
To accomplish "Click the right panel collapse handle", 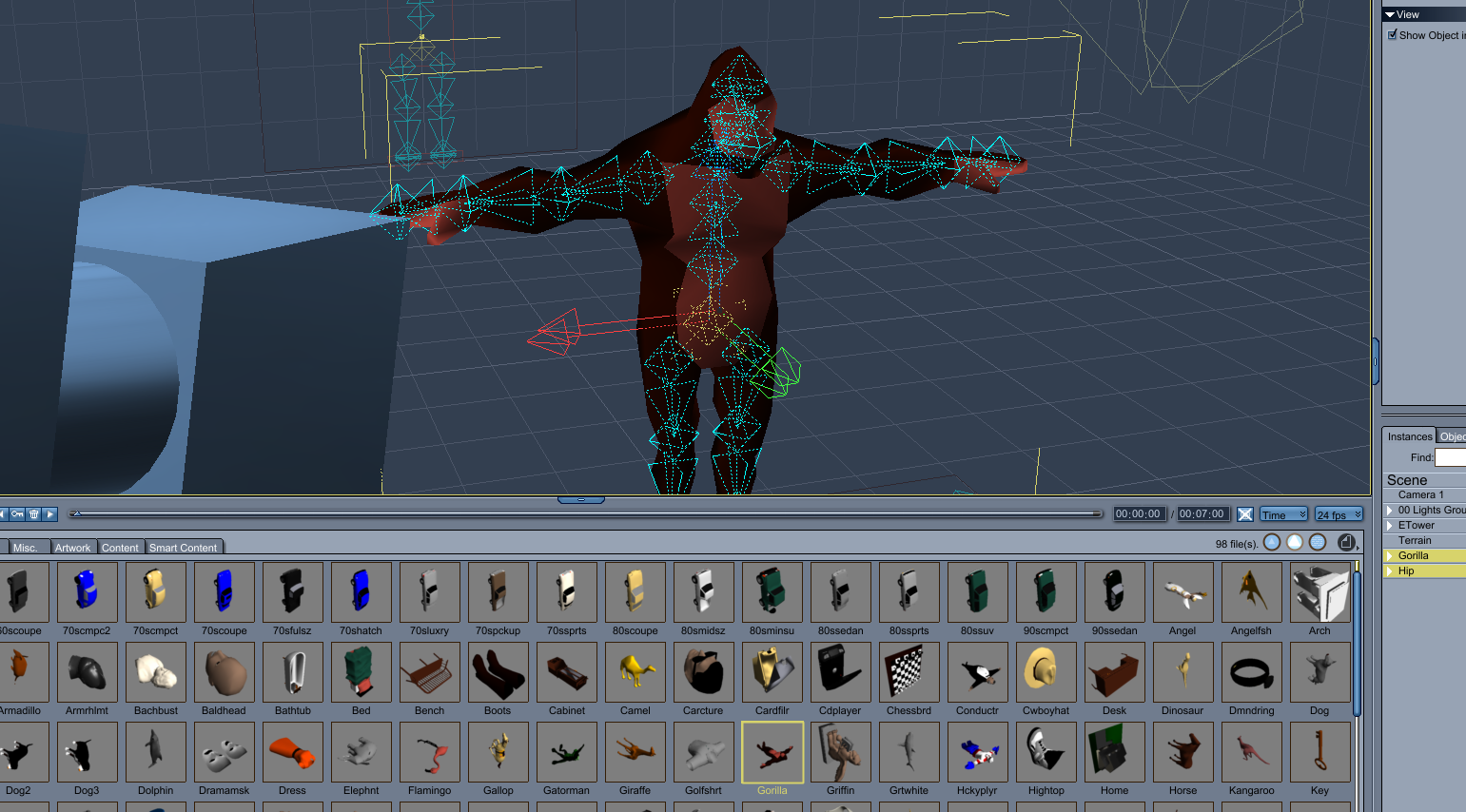I will (1376, 361).
